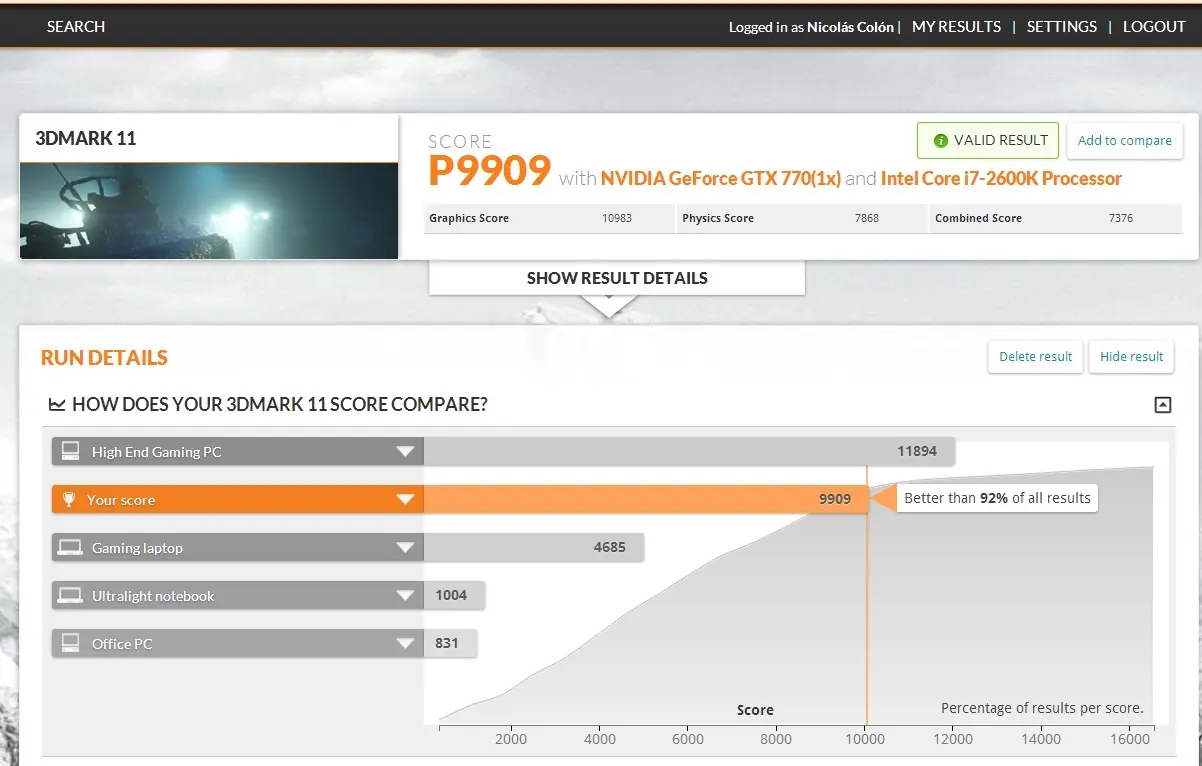Go to MY RESULTS
Viewport: 1202px width, 766px height.
(x=956, y=27)
